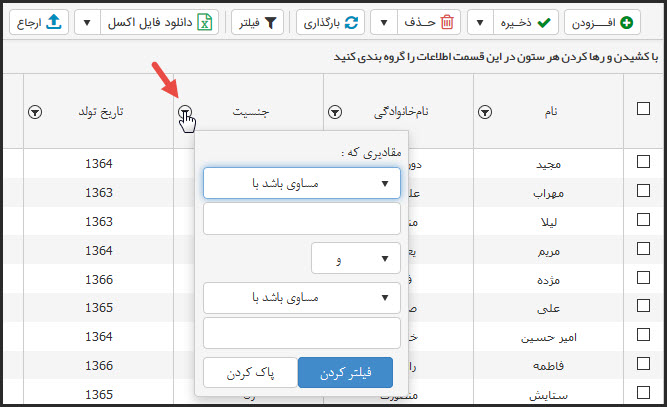Viewport: 667px width, 407px height.
Task: Toggle the select-all header checkbox
Action: (643, 108)
